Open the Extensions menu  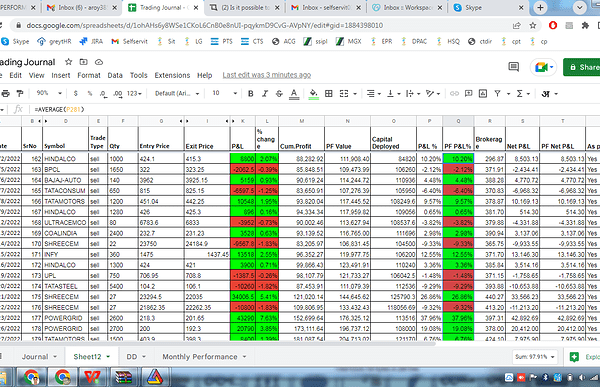point(172,75)
